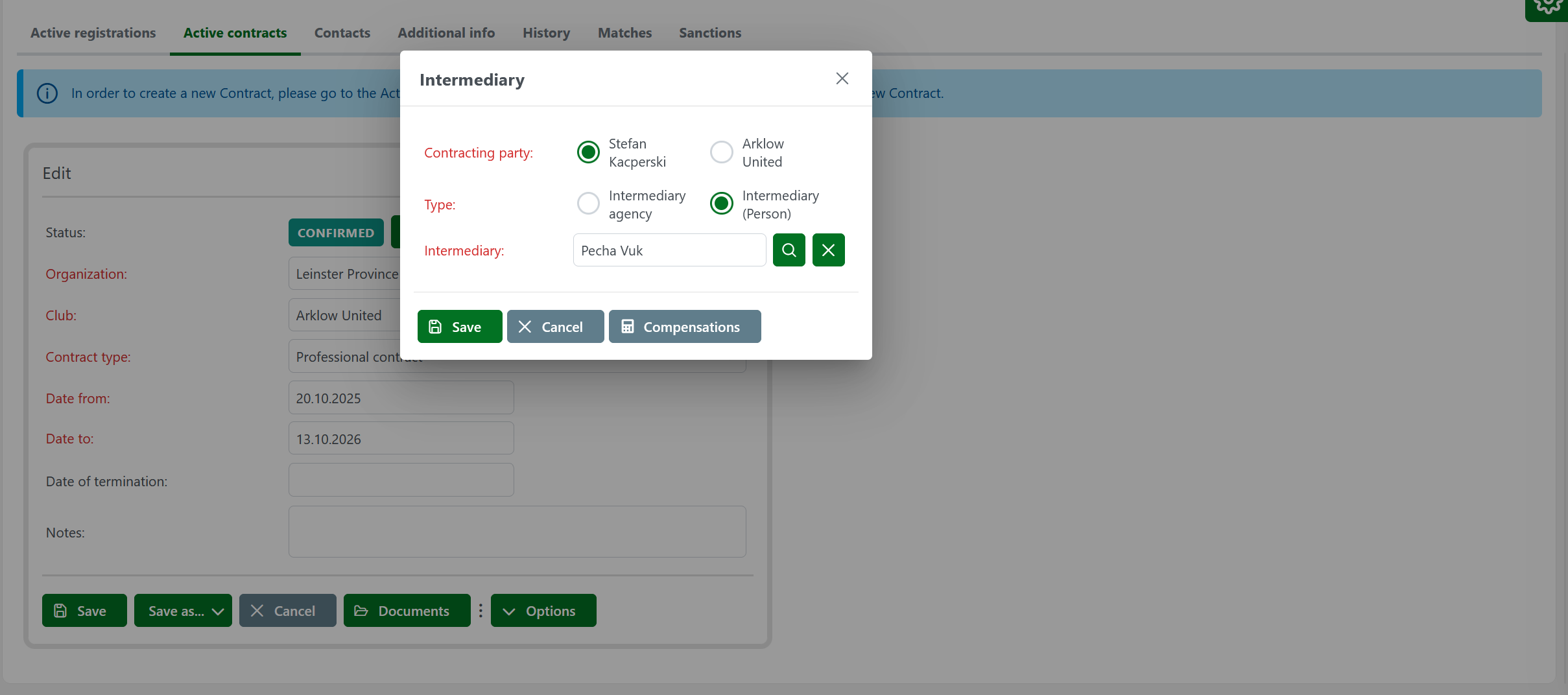Click the Date of termination field
The width and height of the screenshot is (1568, 695).
[401, 480]
